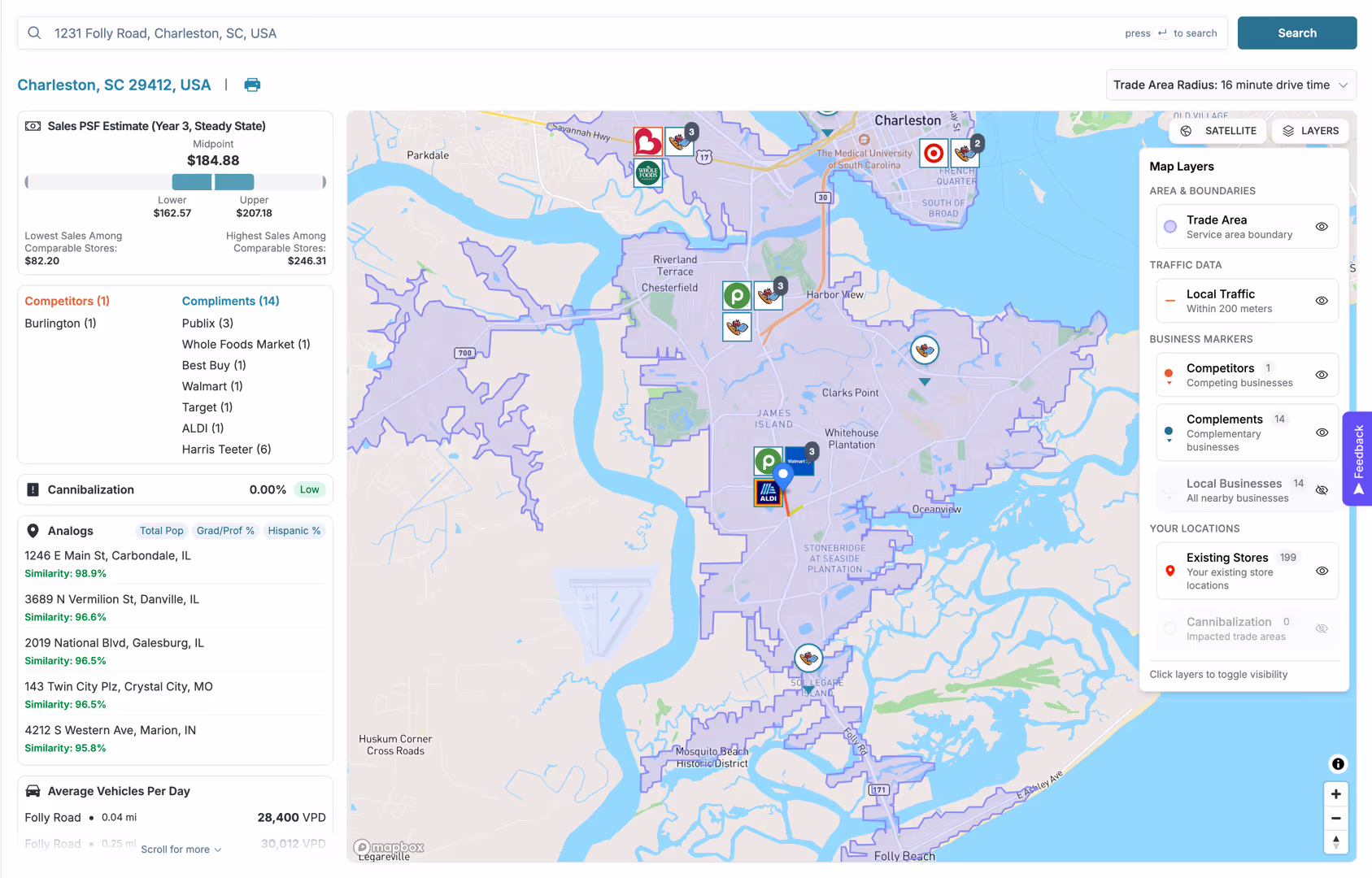This screenshot has height=878, width=1372.
Task: Click the Publix marker near Harbor View
Action: (x=736, y=296)
